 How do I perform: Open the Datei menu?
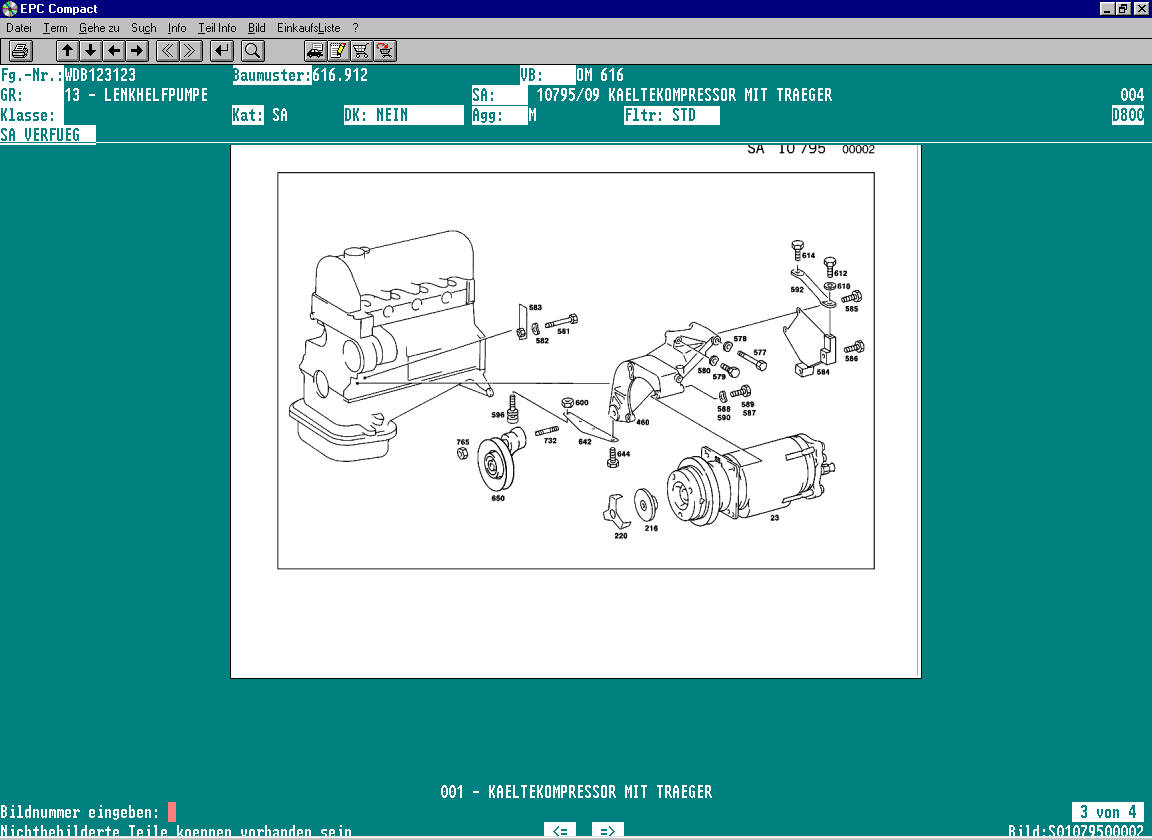(19, 28)
